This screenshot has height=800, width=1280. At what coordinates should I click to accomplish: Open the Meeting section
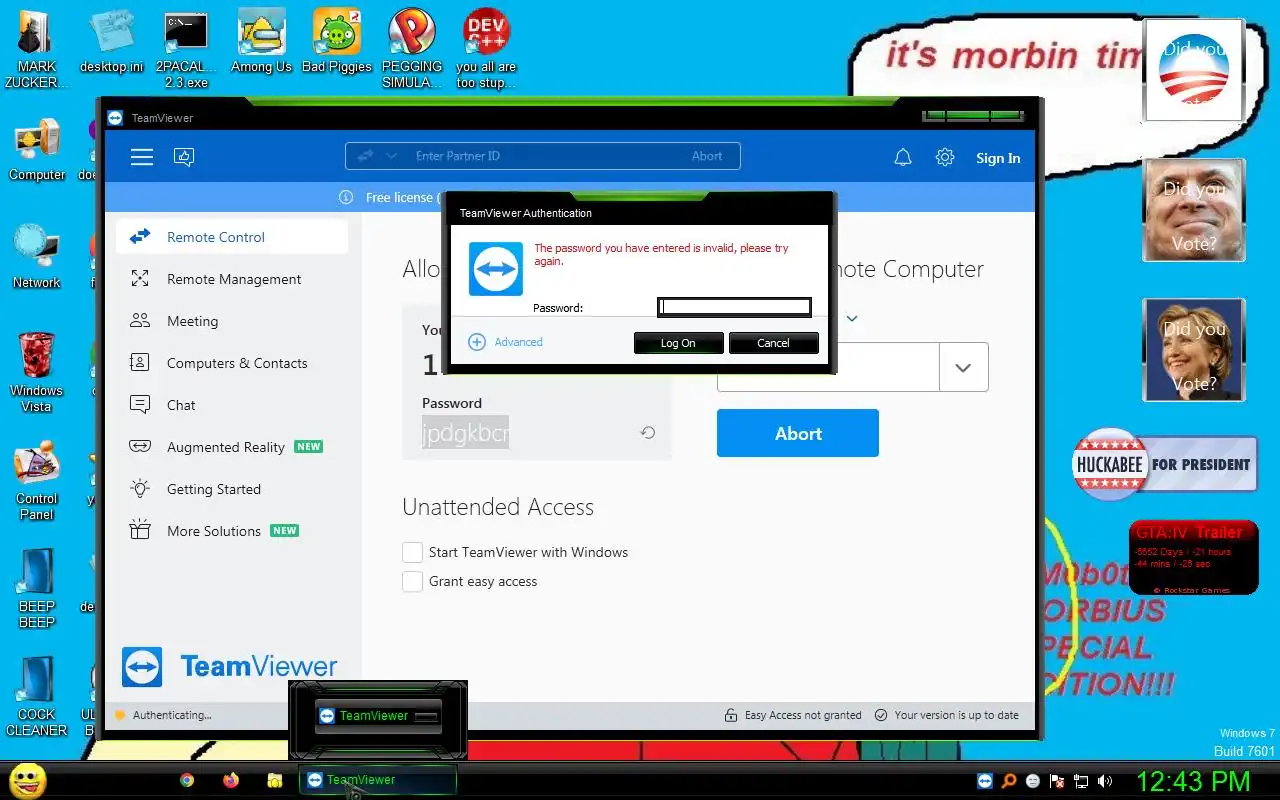tap(232, 321)
